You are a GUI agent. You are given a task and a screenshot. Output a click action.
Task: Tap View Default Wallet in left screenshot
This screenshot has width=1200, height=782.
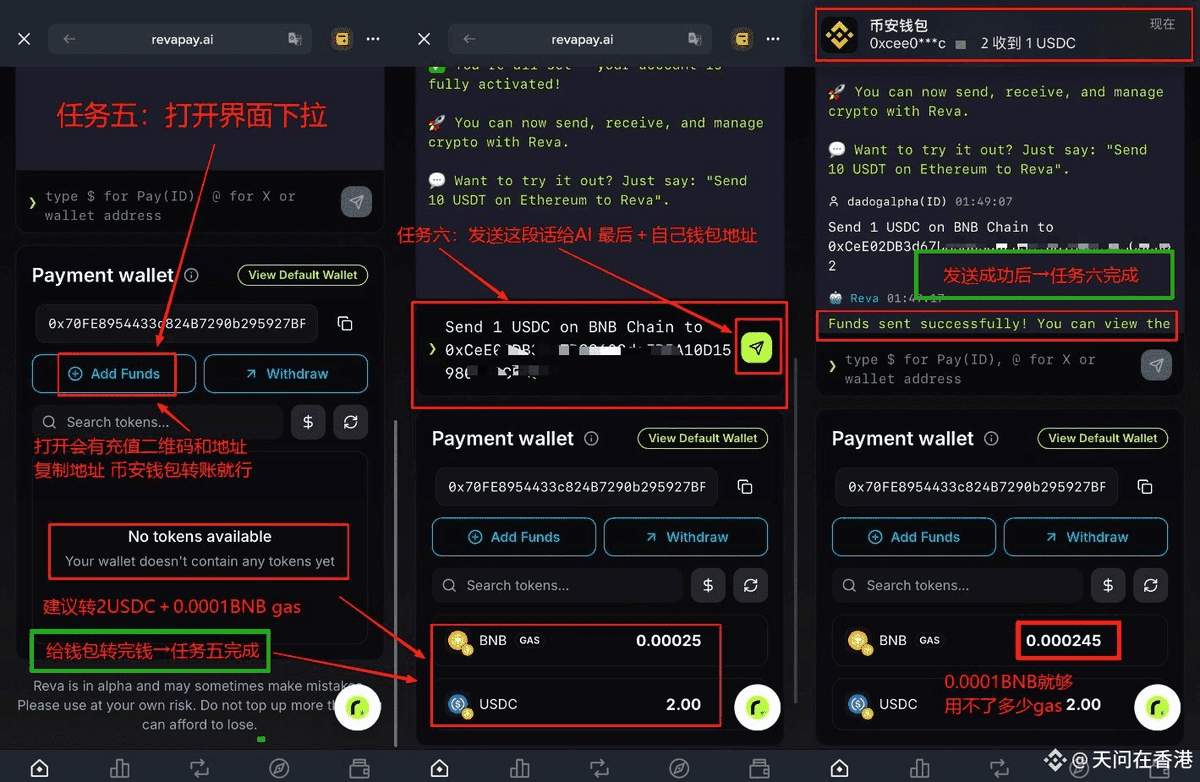tap(303, 275)
